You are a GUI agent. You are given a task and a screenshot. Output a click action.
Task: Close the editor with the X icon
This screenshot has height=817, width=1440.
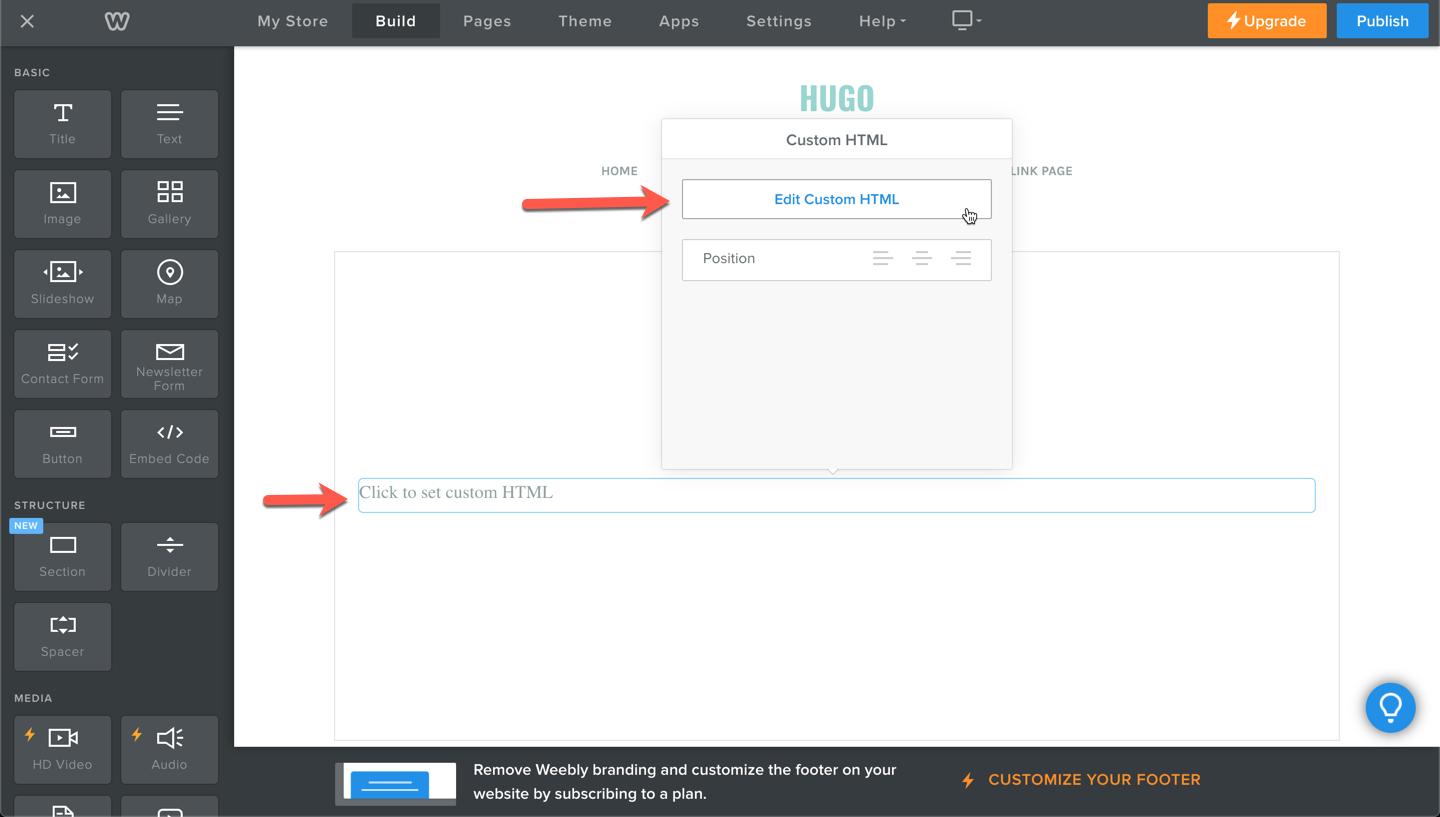(27, 21)
